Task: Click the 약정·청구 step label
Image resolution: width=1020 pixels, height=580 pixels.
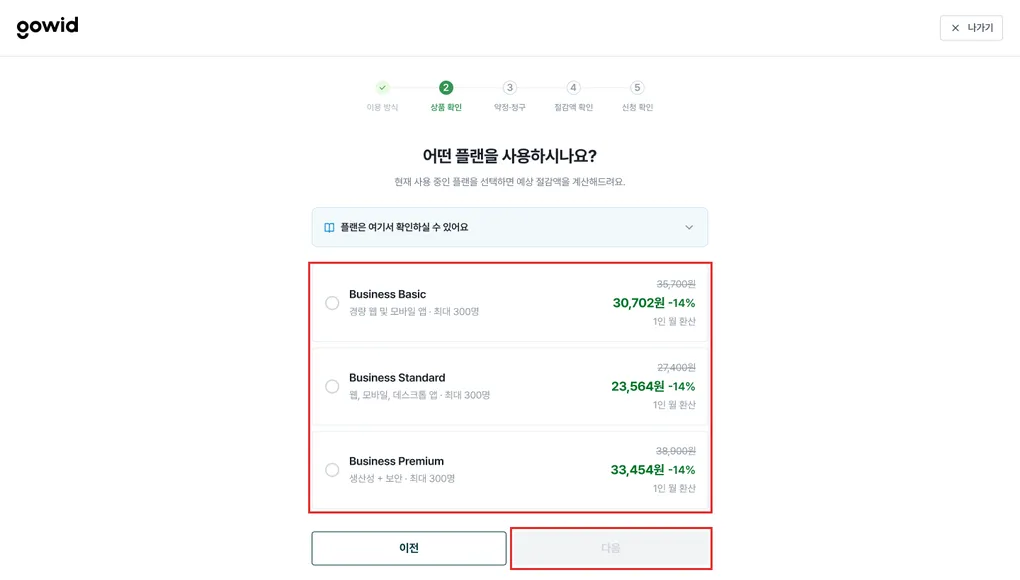Action: 509,107
